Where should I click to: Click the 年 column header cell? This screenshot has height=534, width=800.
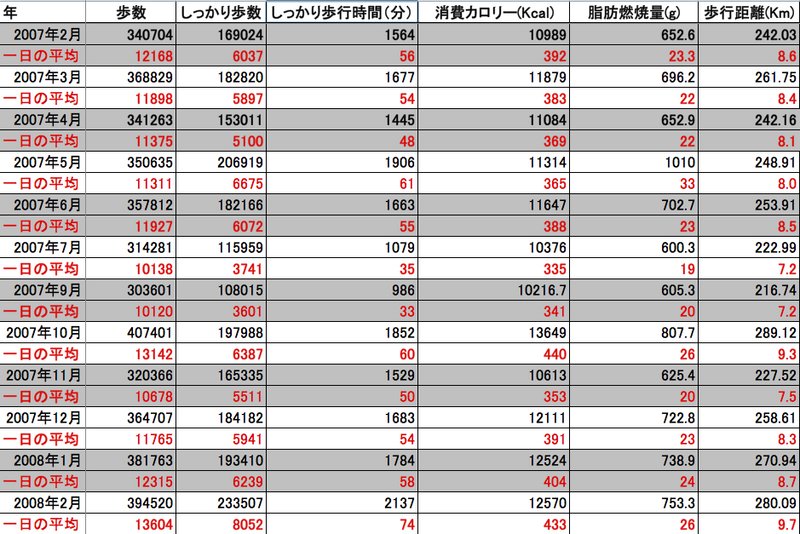(43, 13)
